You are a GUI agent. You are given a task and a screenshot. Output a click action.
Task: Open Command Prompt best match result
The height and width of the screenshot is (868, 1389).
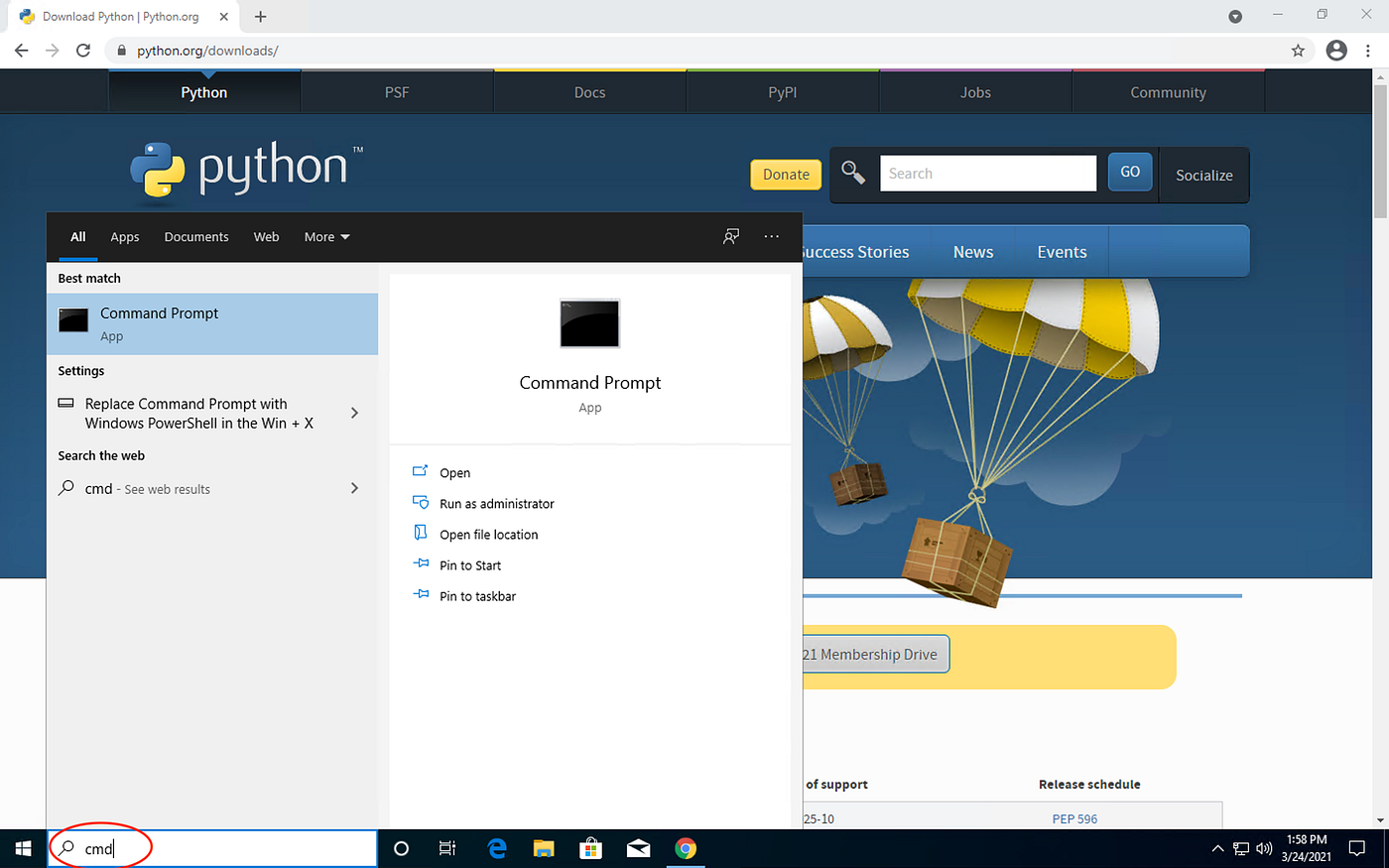212,324
